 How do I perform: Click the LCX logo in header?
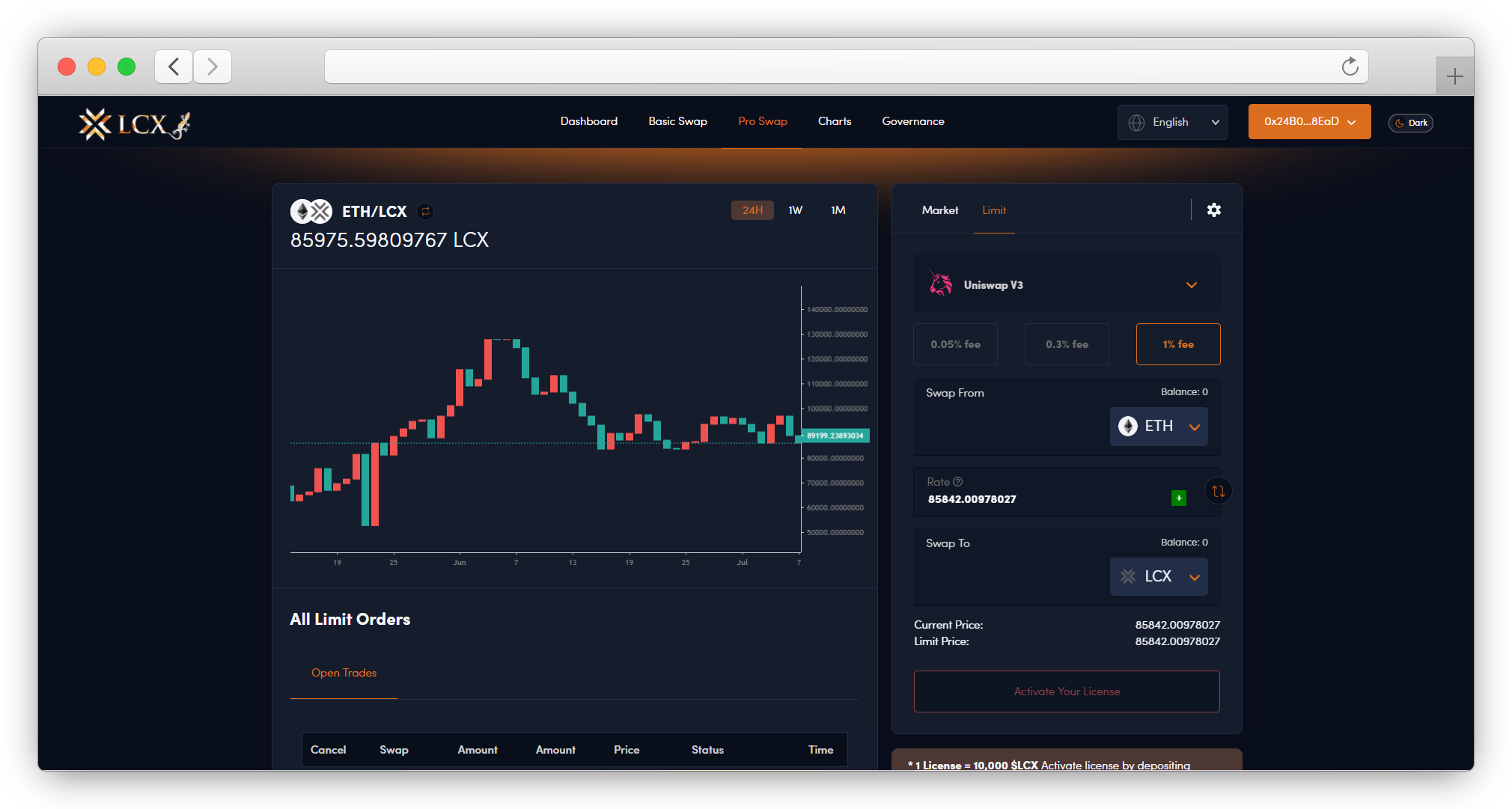[135, 123]
